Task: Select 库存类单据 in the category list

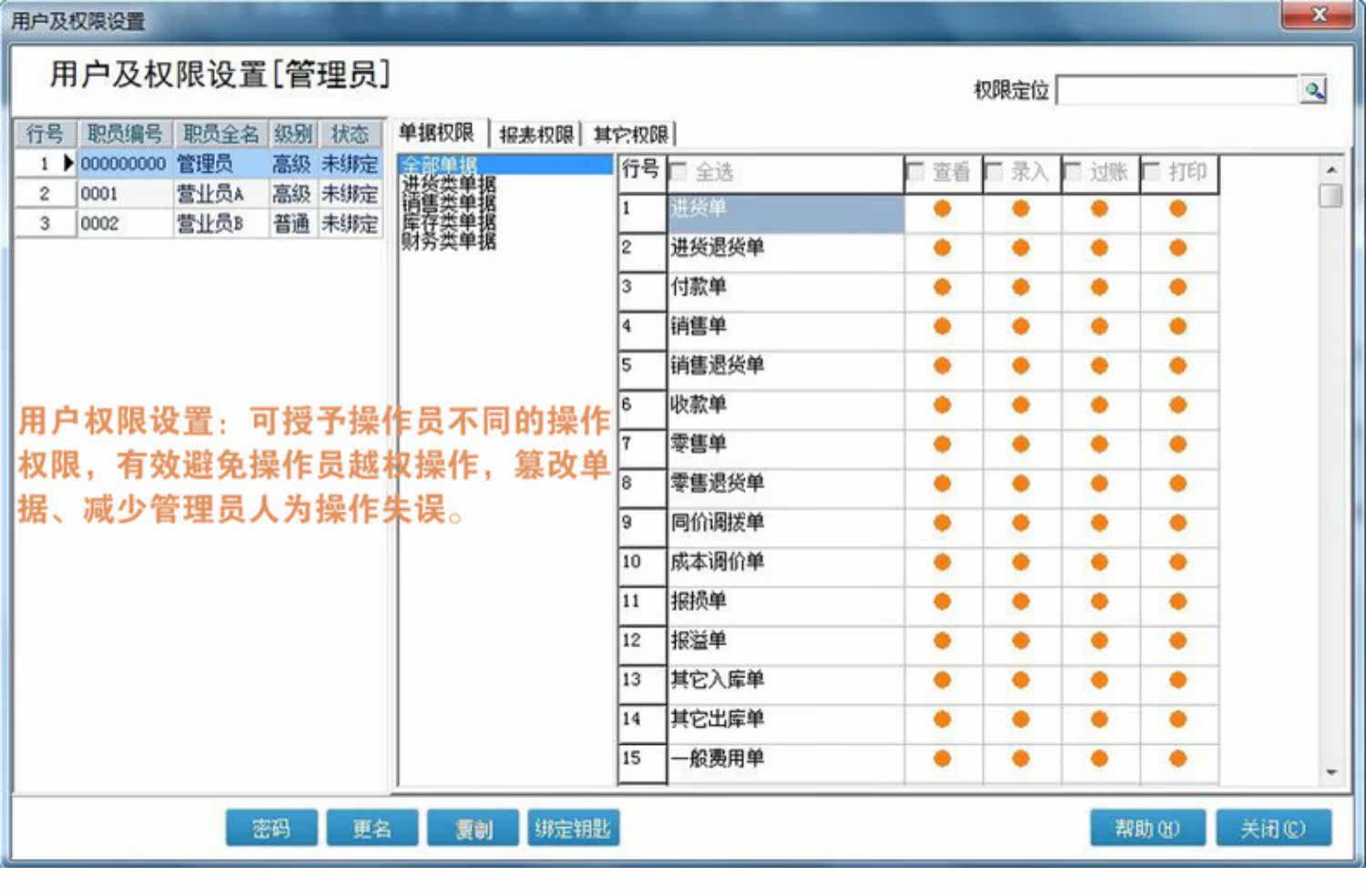Action: click(449, 222)
